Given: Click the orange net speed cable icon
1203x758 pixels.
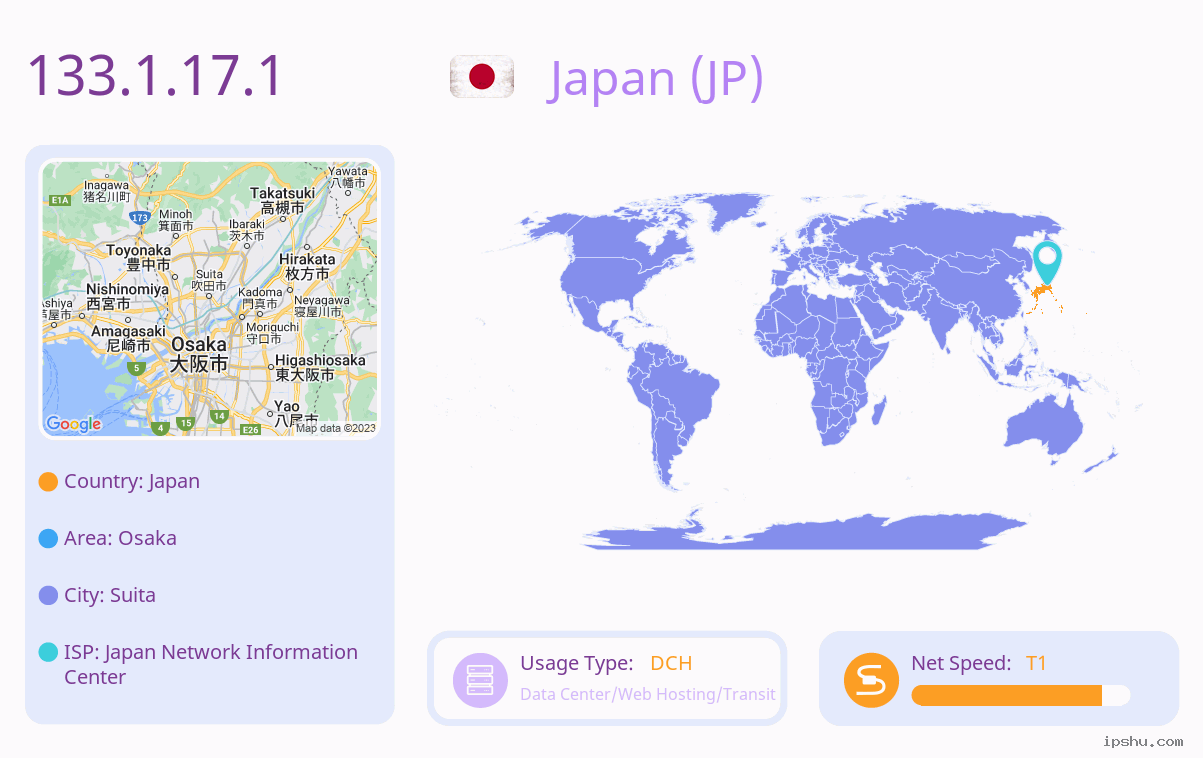Looking at the screenshot, I should (x=871, y=680).
